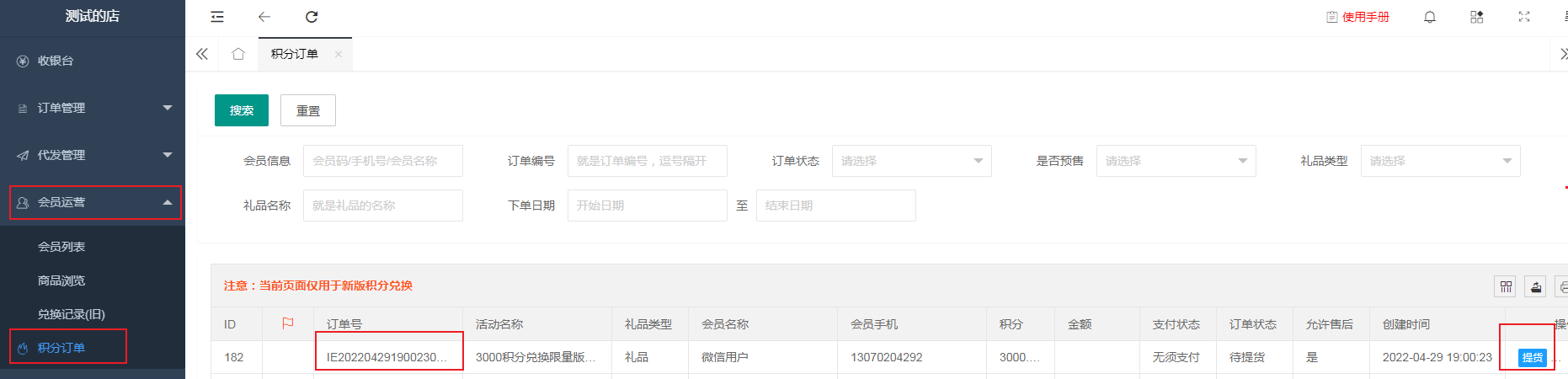Click the phone number 13070204292
Screen dimensions: 1568x379
(887, 357)
